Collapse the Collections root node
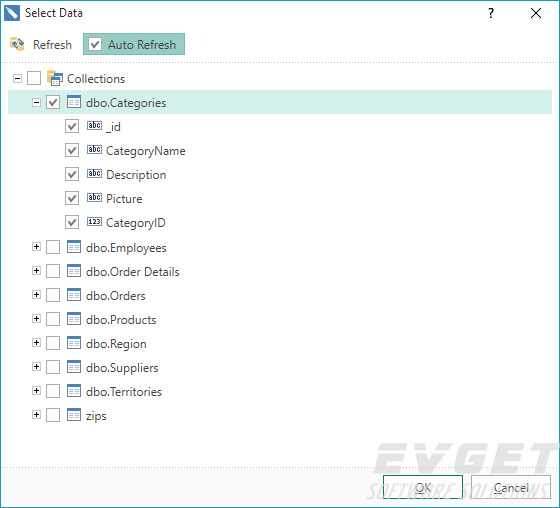560x508 pixels. (17, 78)
